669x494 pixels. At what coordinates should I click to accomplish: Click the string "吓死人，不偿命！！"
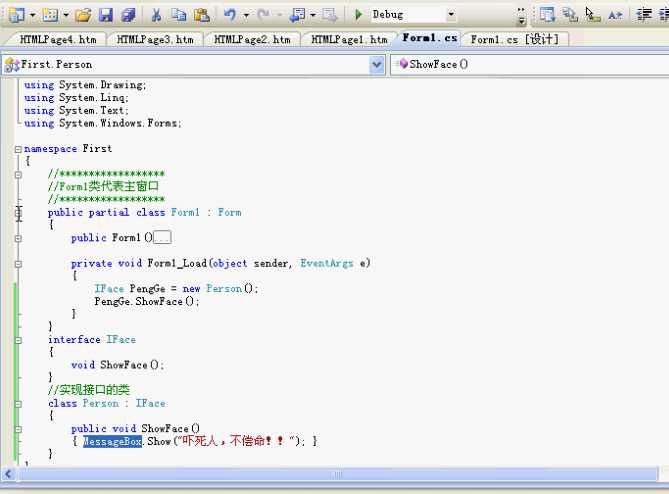(x=236, y=441)
